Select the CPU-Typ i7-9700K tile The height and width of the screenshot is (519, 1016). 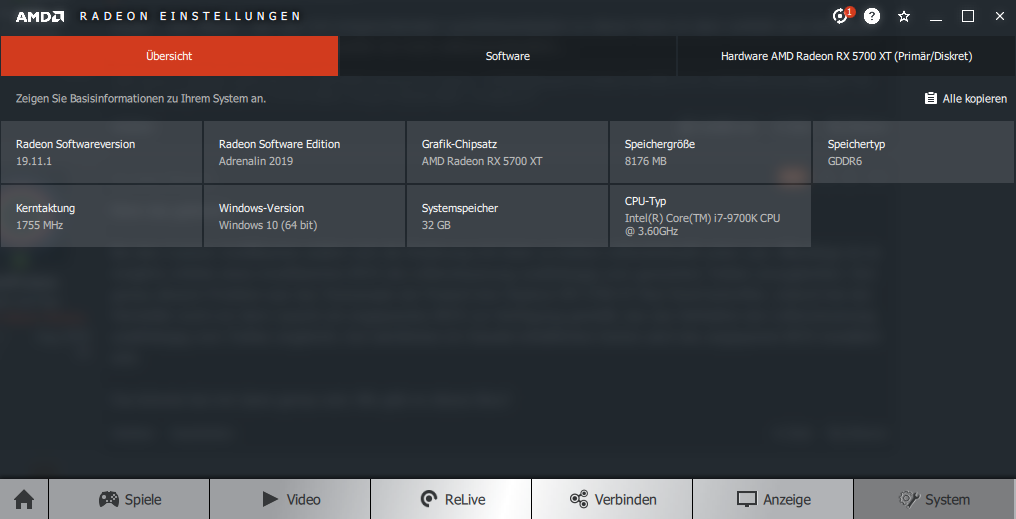pyautogui.click(x=710, y=216)
